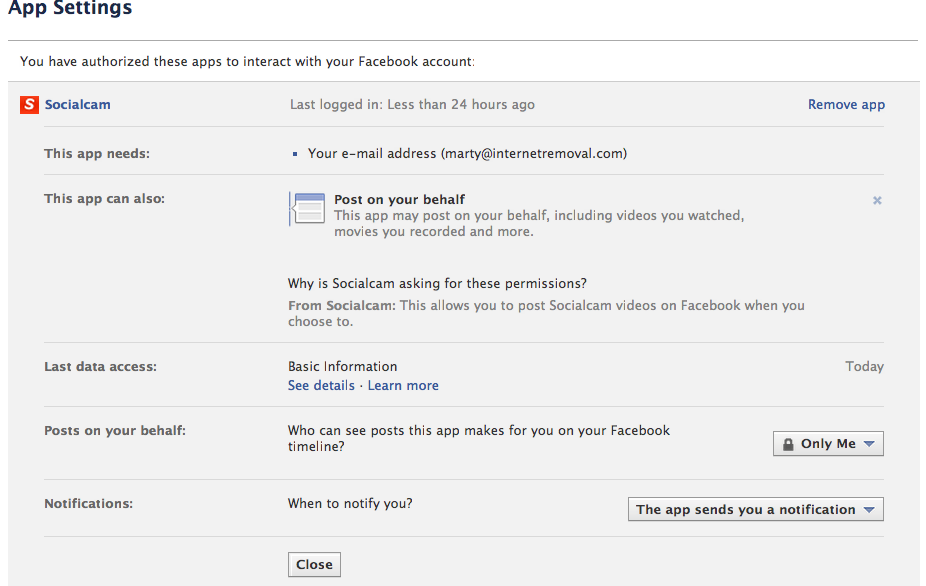Click the Post on your behalf timeline icon
926x586 pixels.
[x=307, y=209]
